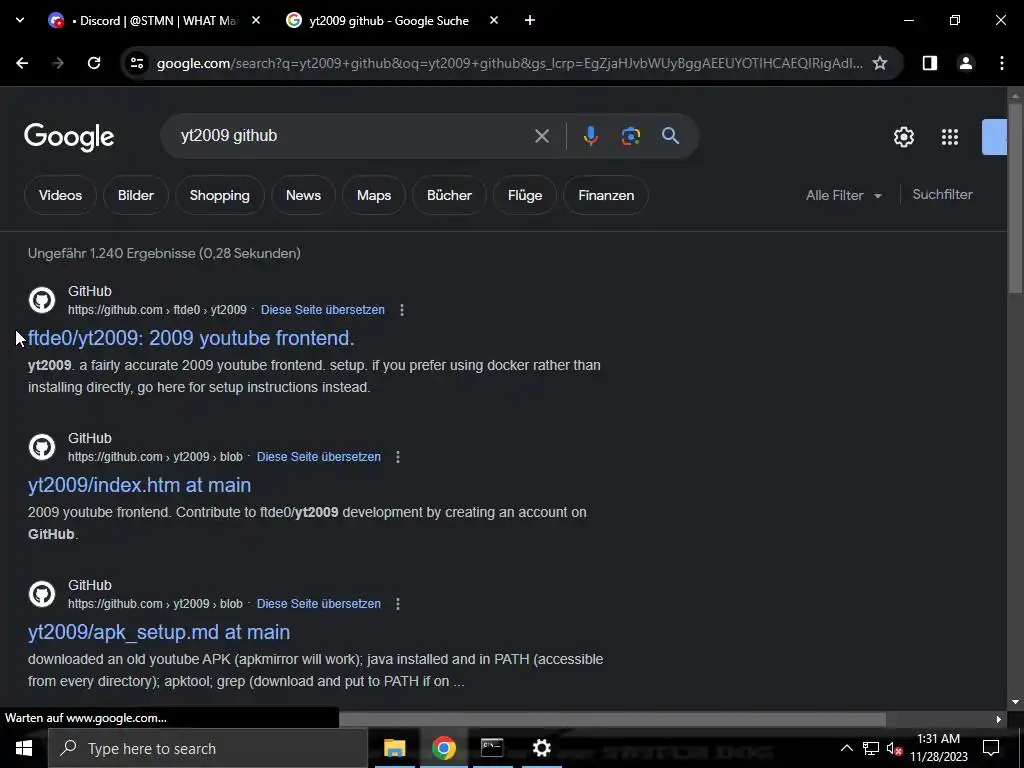Open the Windows Start menu
Screen dimensions: 1024x768
click(24, 748)
